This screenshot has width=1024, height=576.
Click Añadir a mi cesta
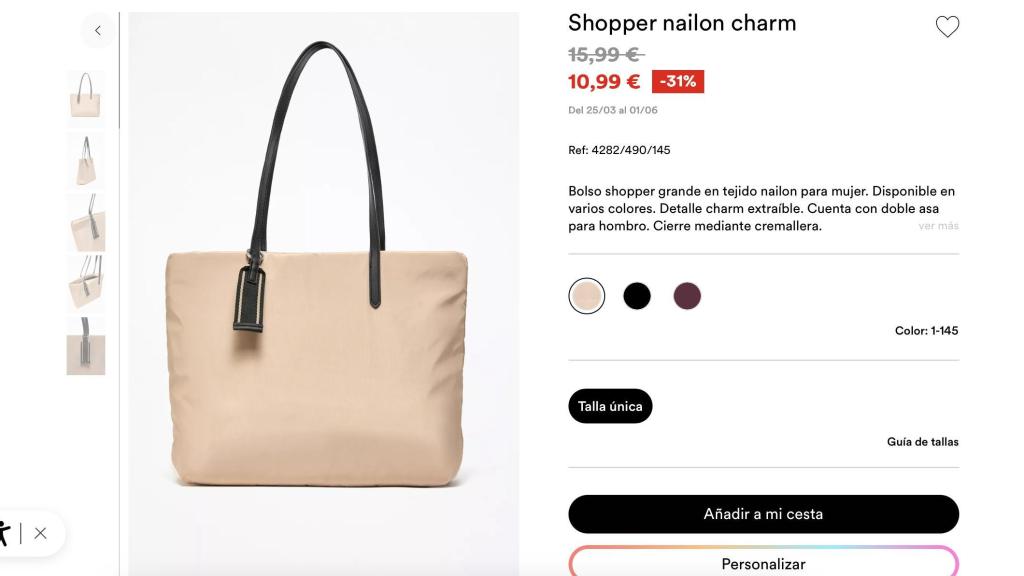[763, 513]
